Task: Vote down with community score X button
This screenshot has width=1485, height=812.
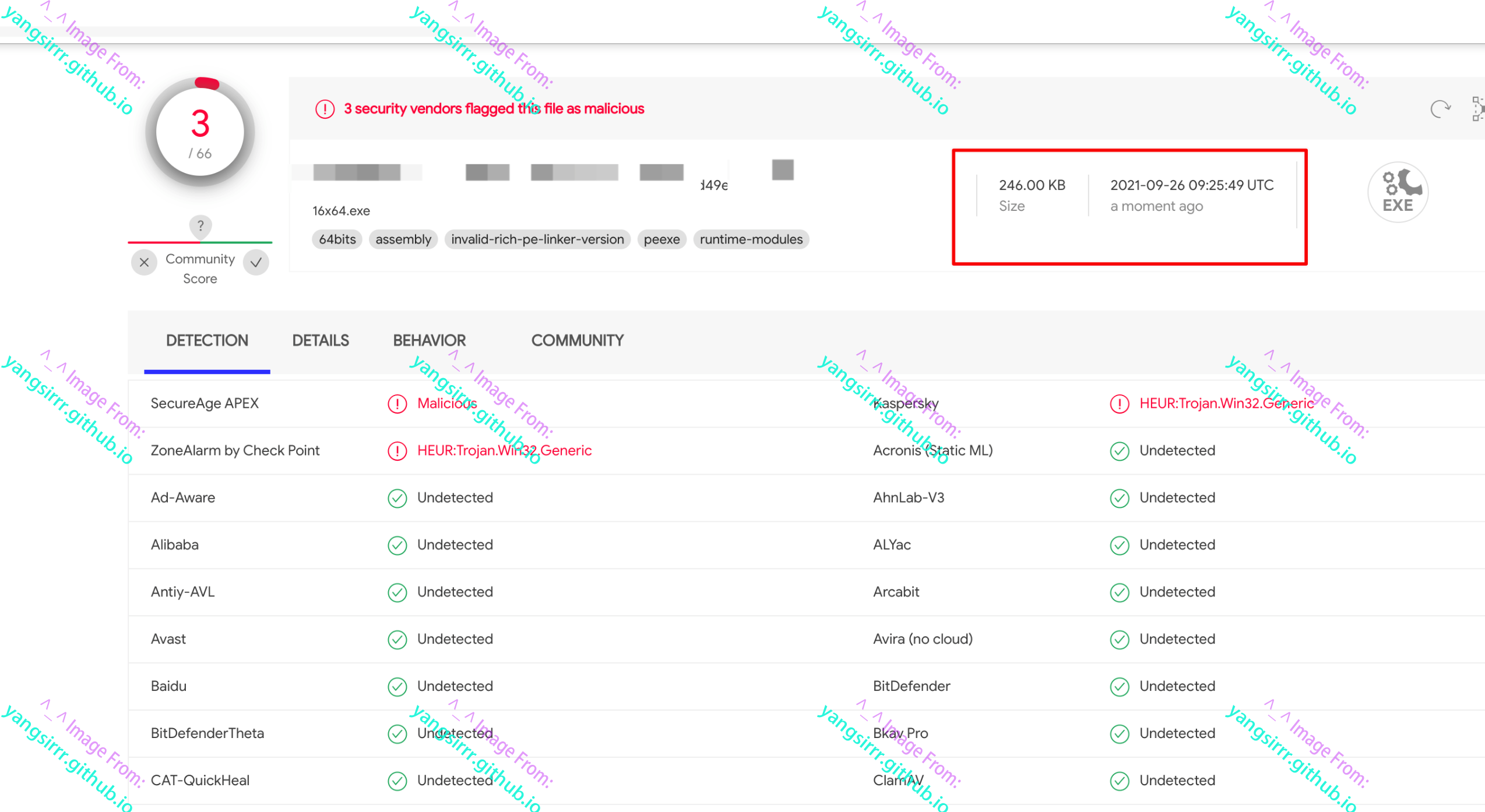Action: 144,263
